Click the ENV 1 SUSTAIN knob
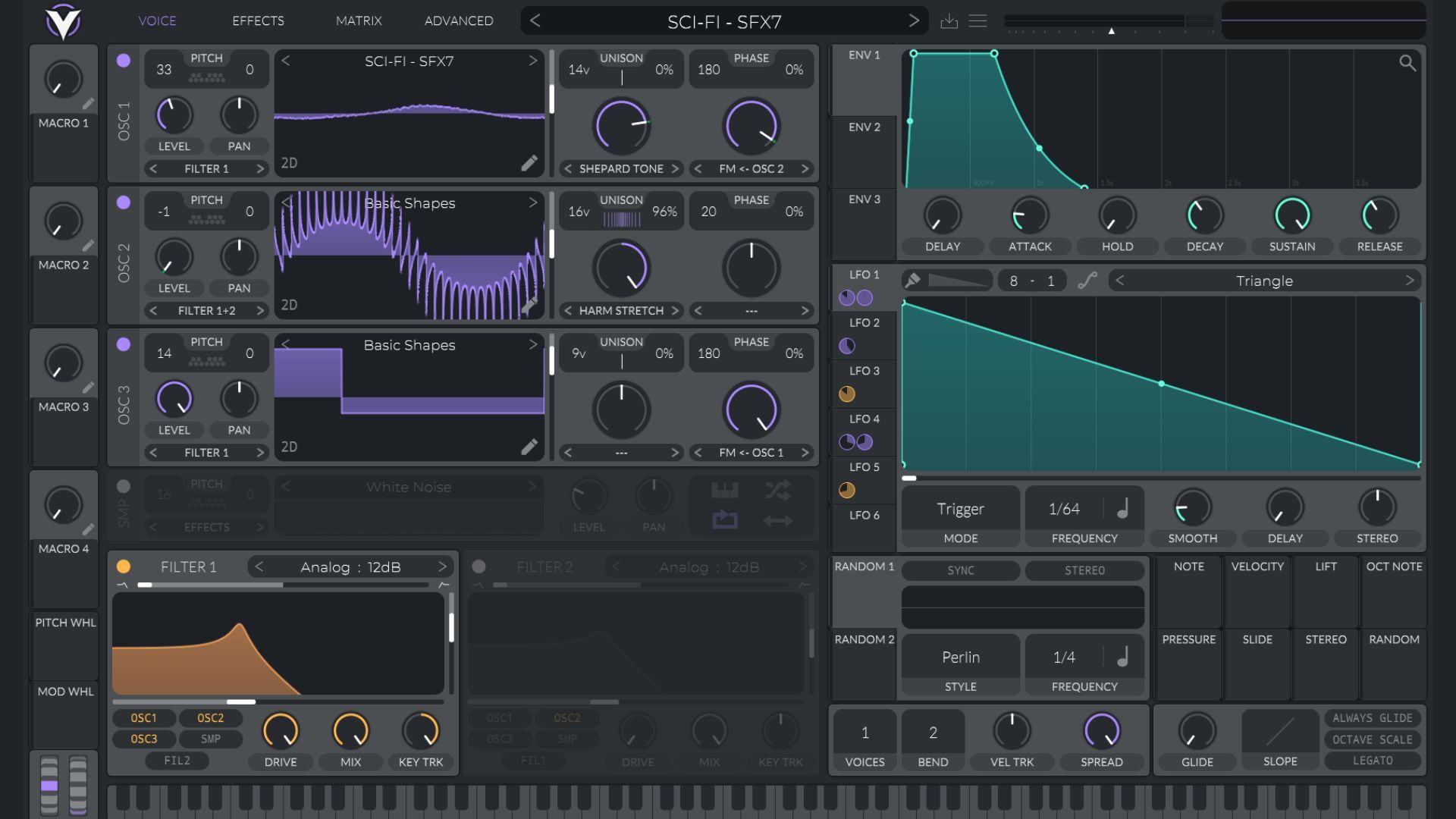The height and width of the screenshot is (819, 1456). (x=1292, y=215)
